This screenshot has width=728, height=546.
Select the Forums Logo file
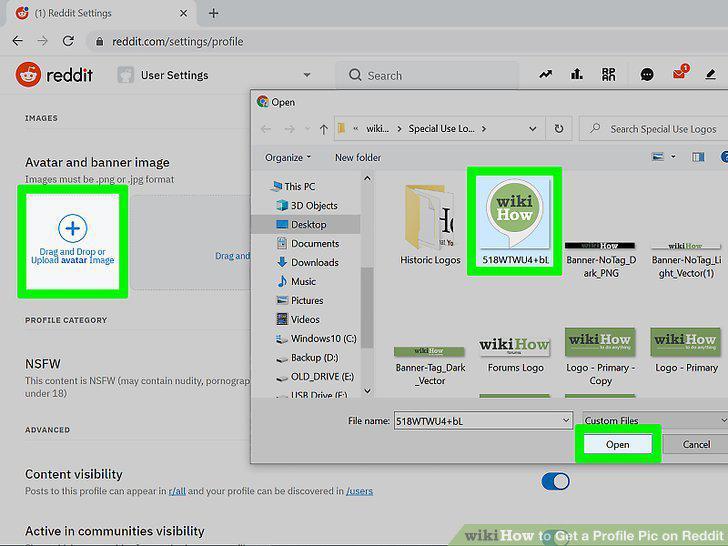[x=515, y=355]
